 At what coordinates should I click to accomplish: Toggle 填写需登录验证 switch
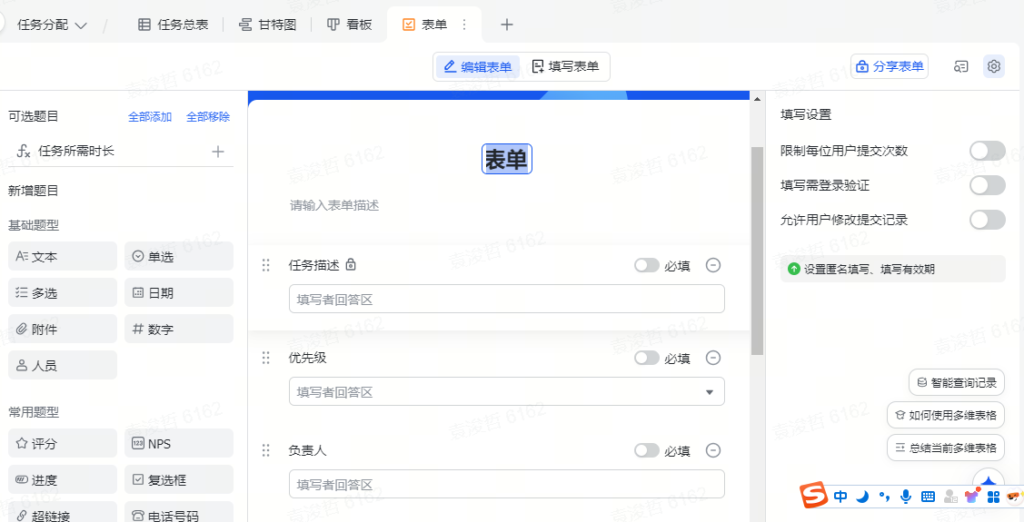986,185
